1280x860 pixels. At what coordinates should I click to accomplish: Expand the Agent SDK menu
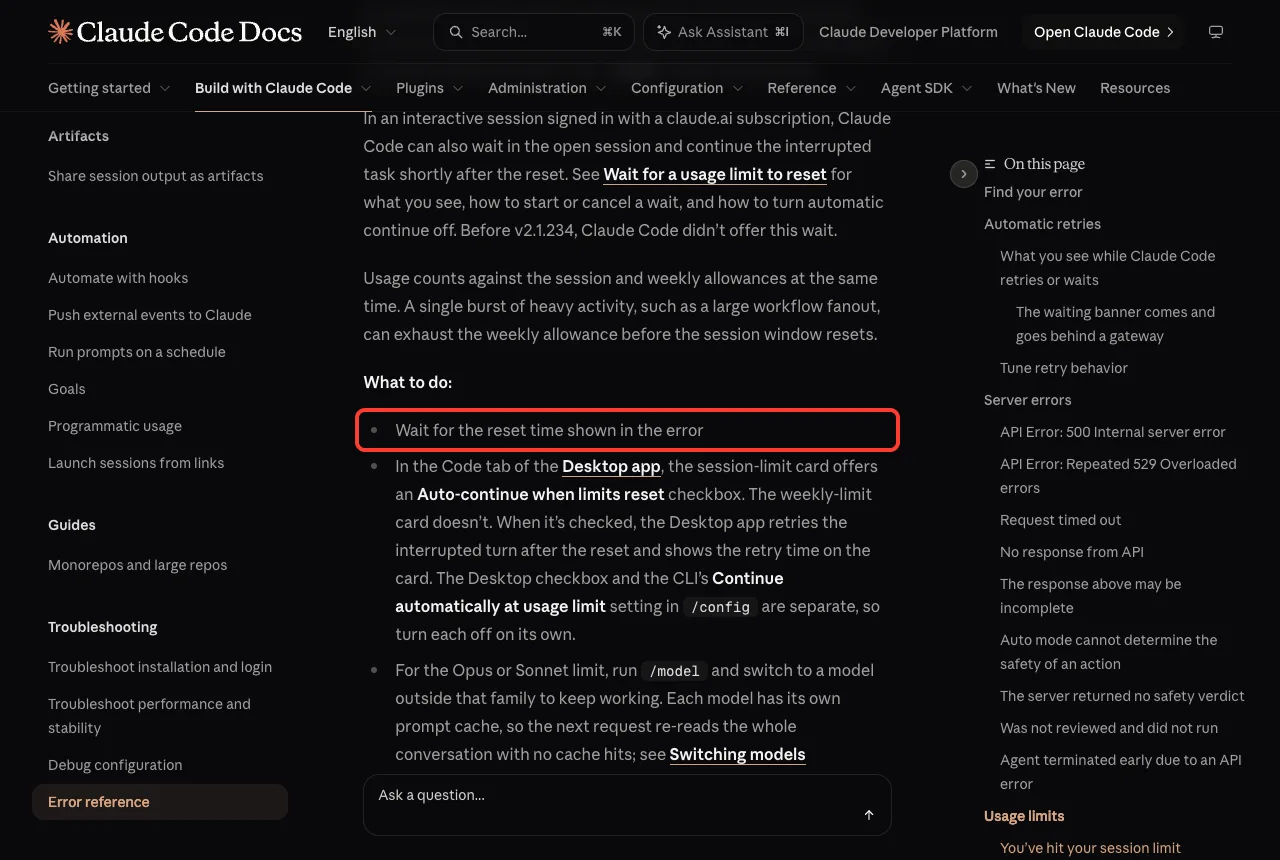tap(927, 88)
